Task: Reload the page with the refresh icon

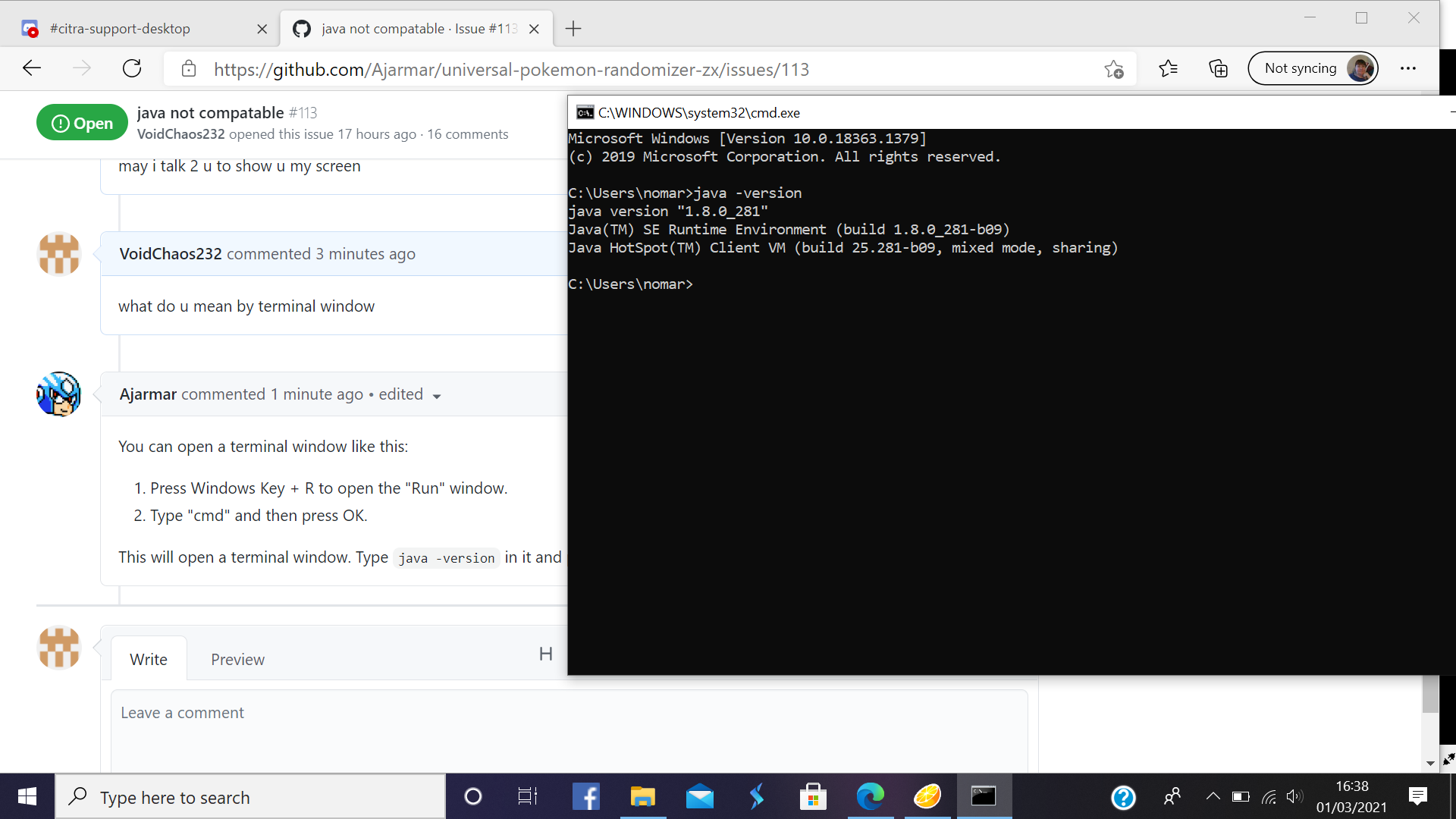Action: [132, 68]
